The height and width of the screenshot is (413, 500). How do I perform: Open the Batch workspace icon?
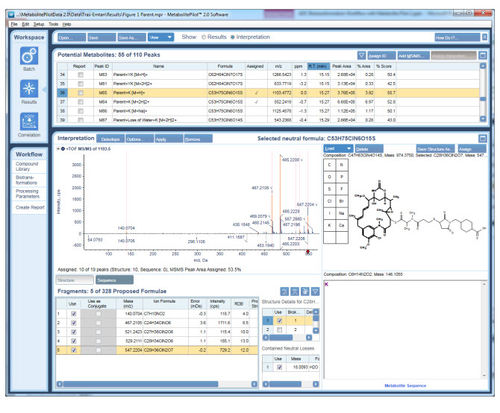[29, 56]
